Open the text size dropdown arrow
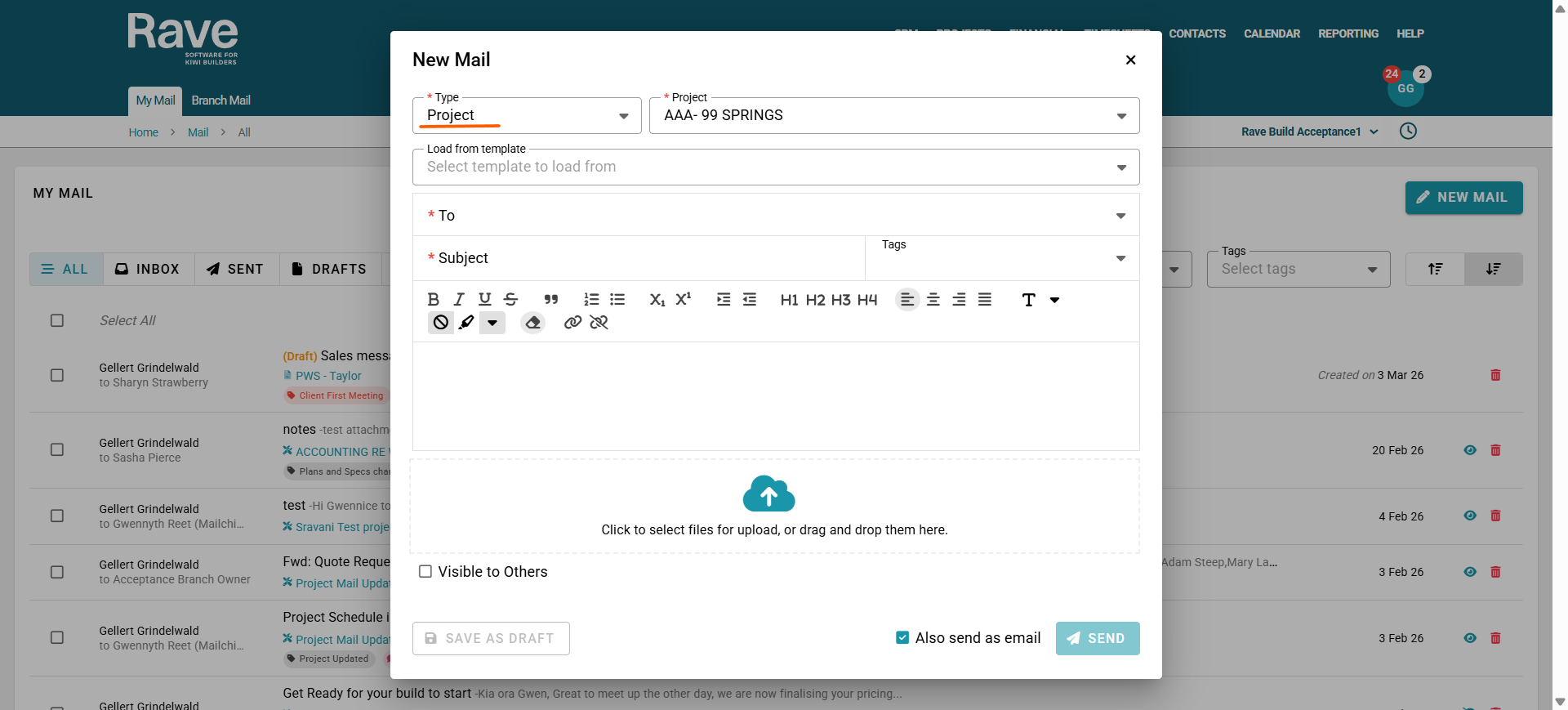 (x=1055, y=300)
